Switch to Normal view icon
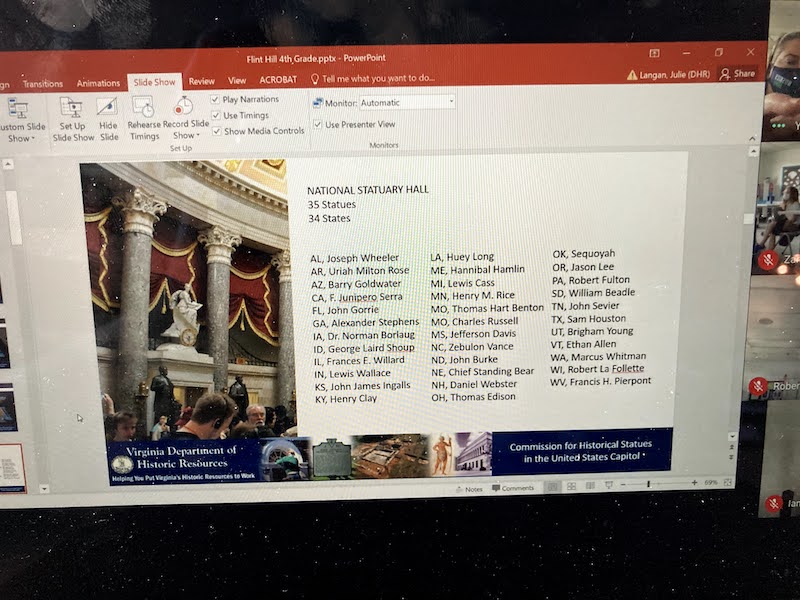 [552, 487]
